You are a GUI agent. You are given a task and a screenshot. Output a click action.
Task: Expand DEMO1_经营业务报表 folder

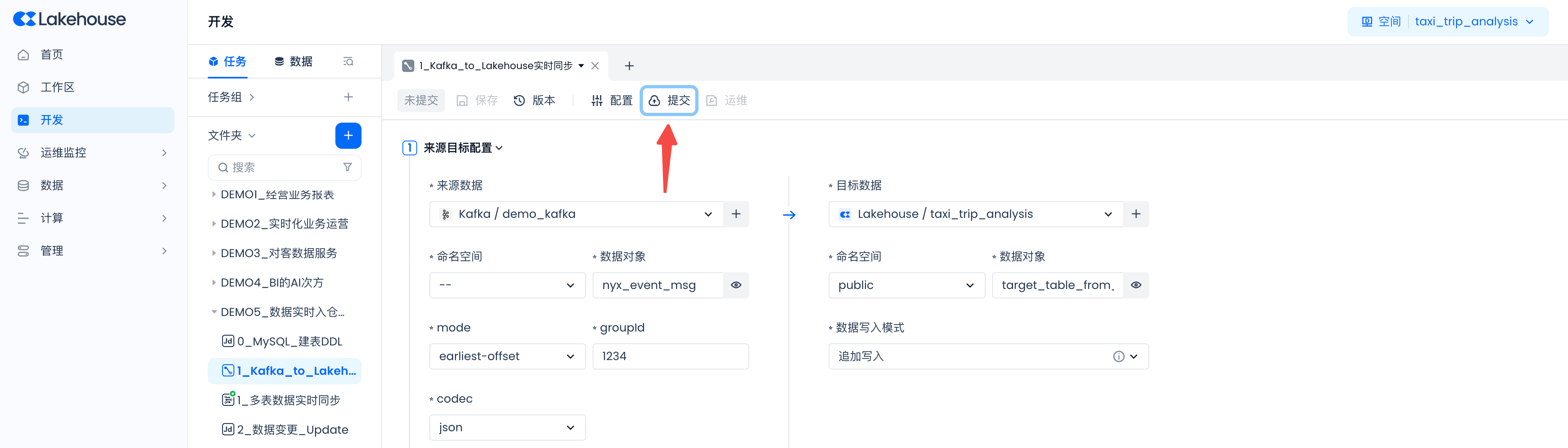pyautogui.click(x=213, y=195)
